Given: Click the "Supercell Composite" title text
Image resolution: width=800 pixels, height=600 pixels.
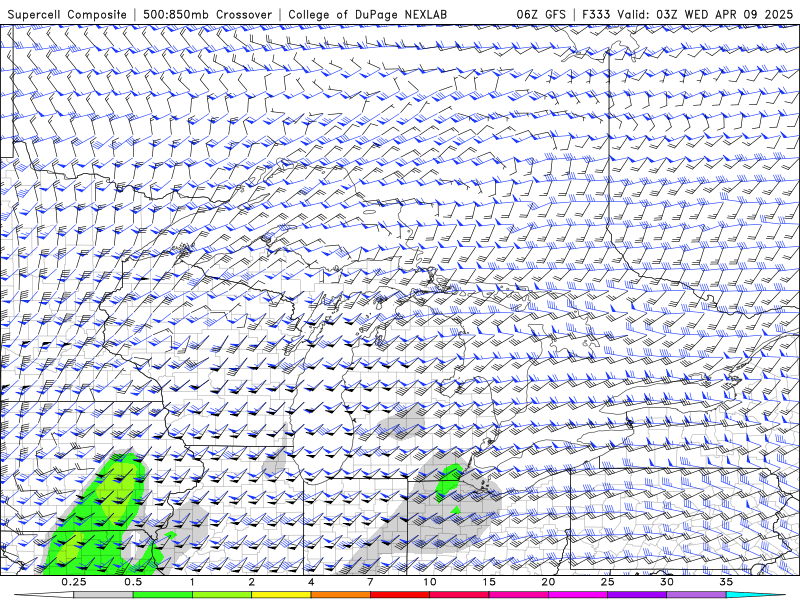Looking at the screenshot, I should point(67,14).
